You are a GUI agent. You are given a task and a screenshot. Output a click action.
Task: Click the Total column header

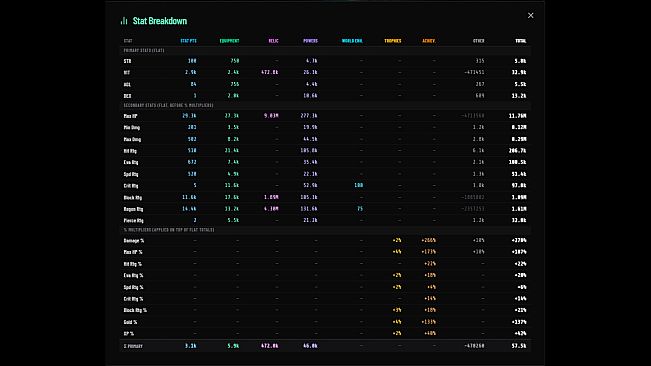(521, 41)
